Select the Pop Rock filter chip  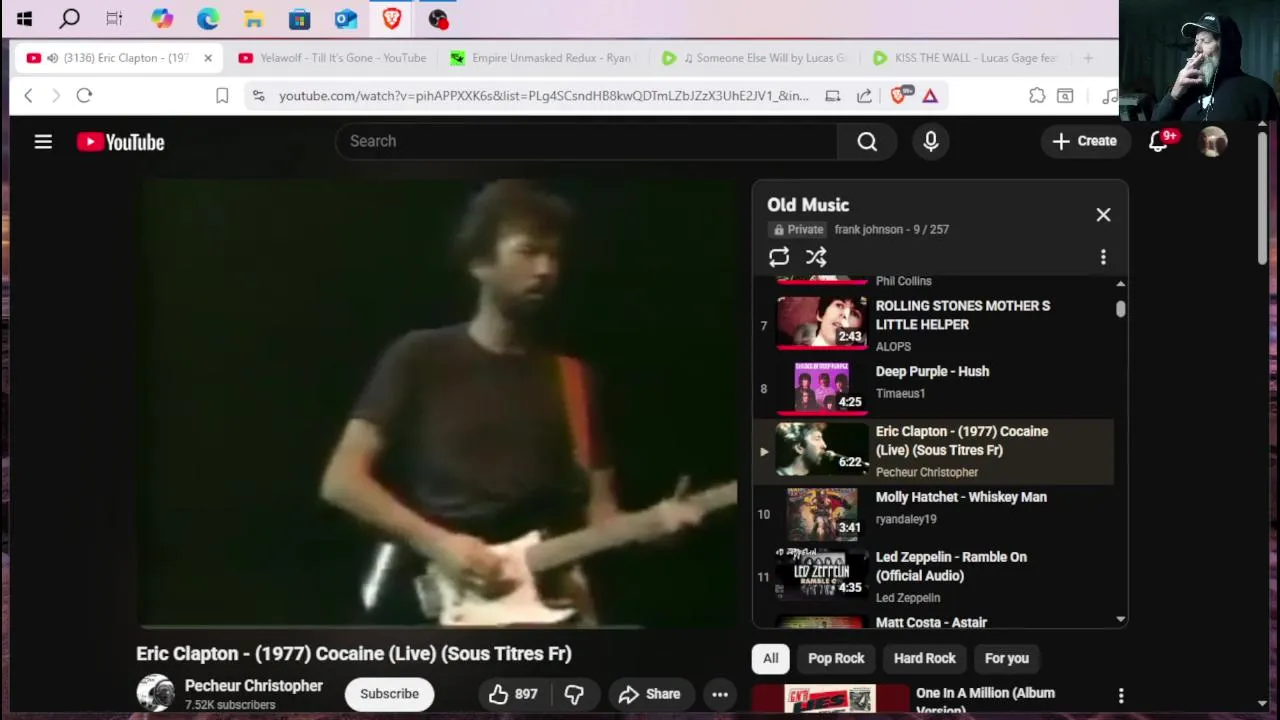tap(836, 658)
